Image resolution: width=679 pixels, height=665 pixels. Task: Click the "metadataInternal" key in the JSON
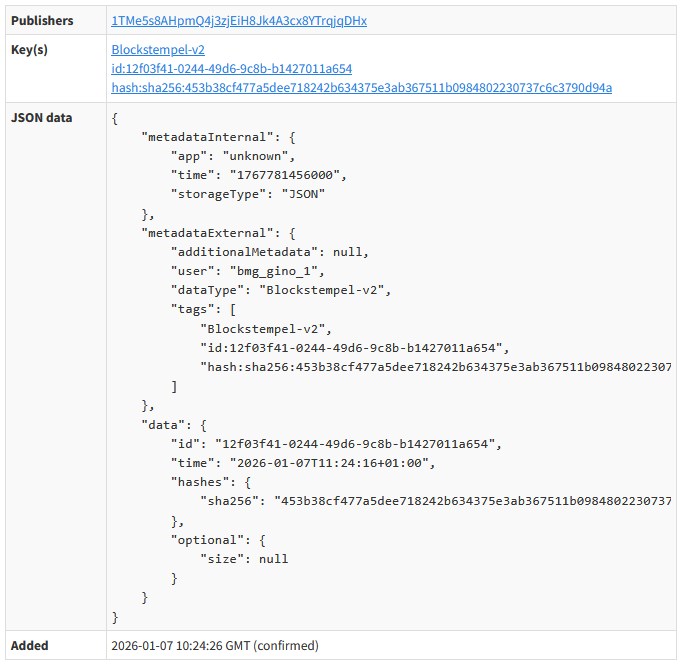[205, 137]
